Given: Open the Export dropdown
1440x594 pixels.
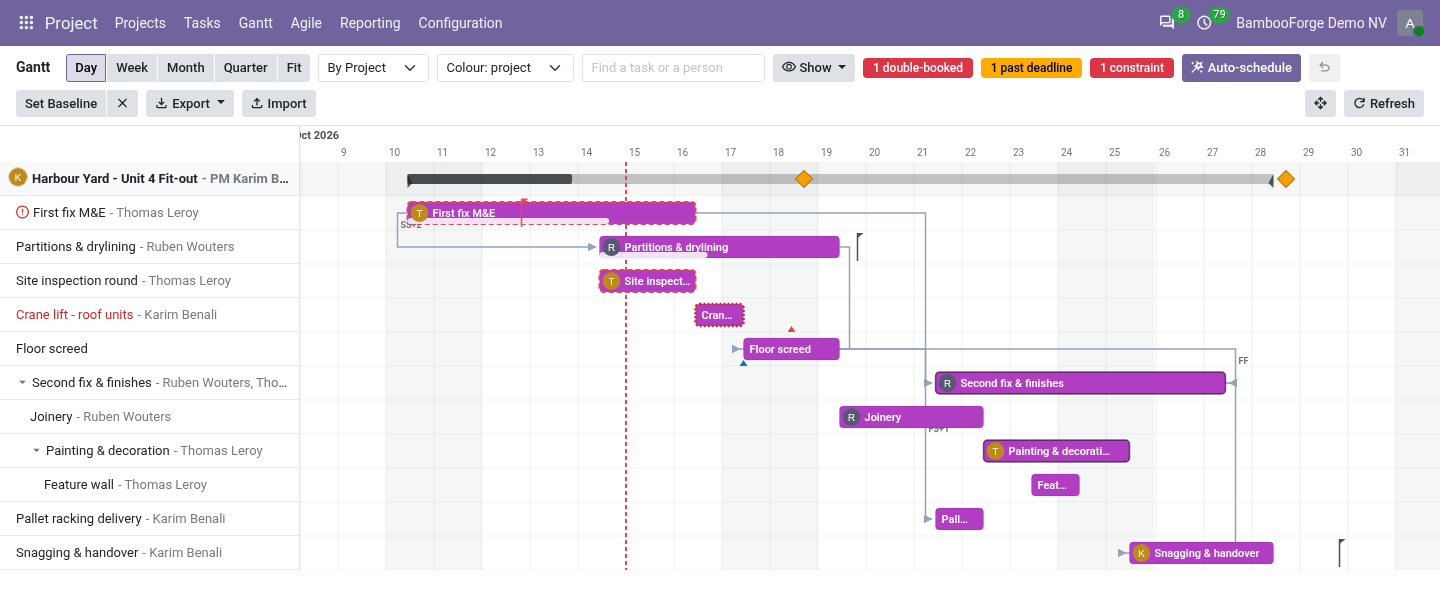Looking at the screenshot, I should pos(190,103).
